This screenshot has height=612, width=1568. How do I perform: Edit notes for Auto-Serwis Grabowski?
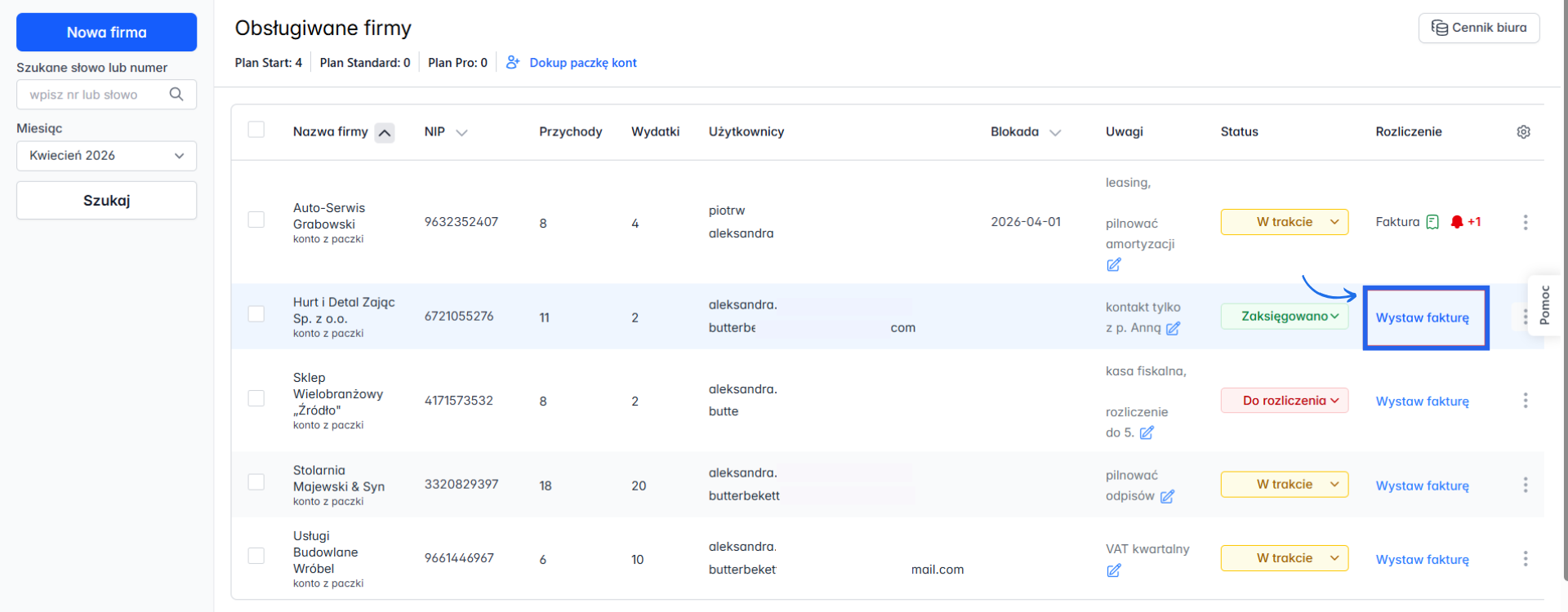[1113, 265]
